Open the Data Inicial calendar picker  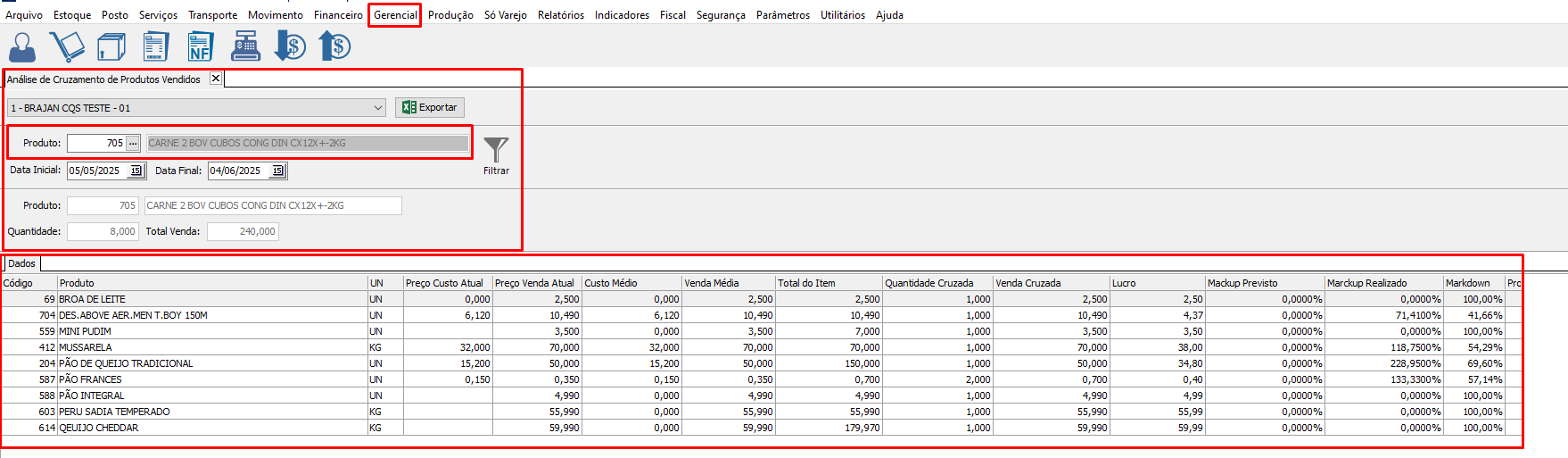point(136,171)
